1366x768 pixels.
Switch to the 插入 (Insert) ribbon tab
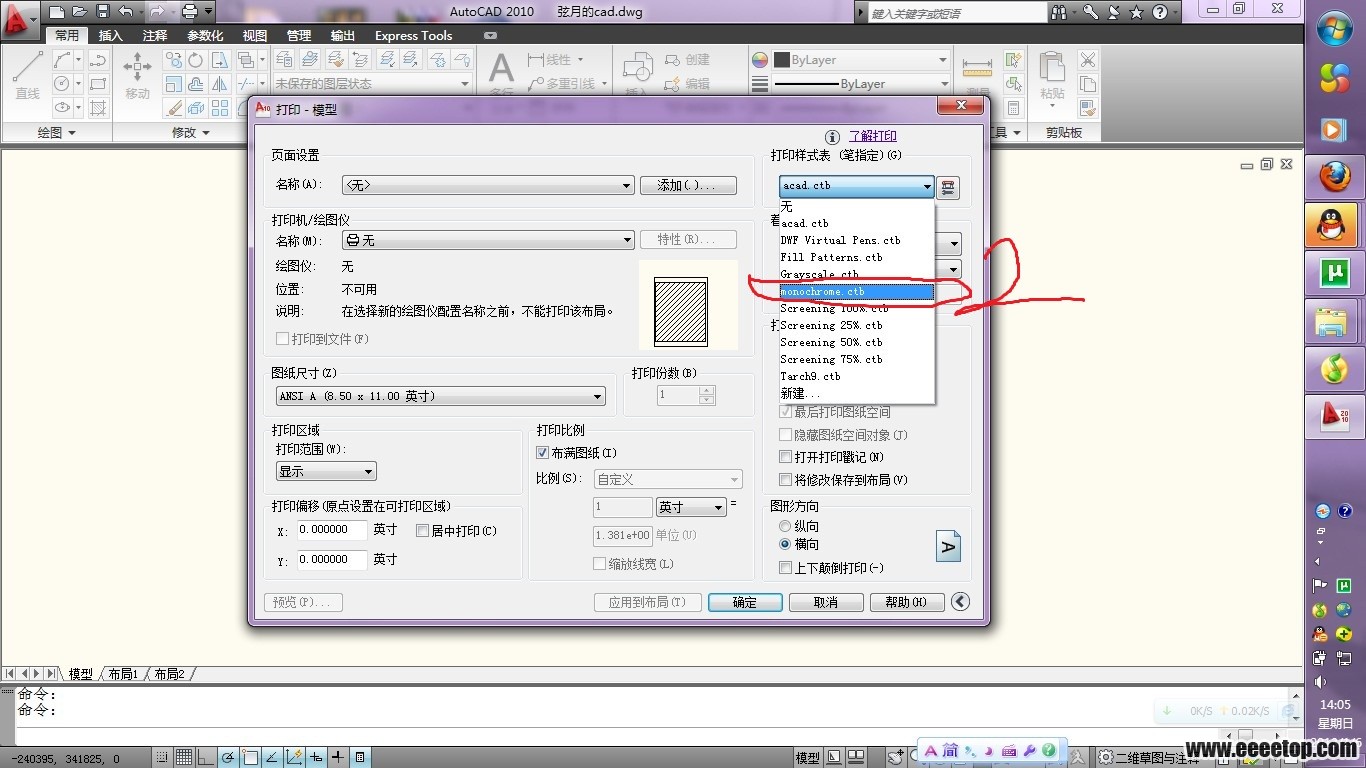(x=110, y=35)
